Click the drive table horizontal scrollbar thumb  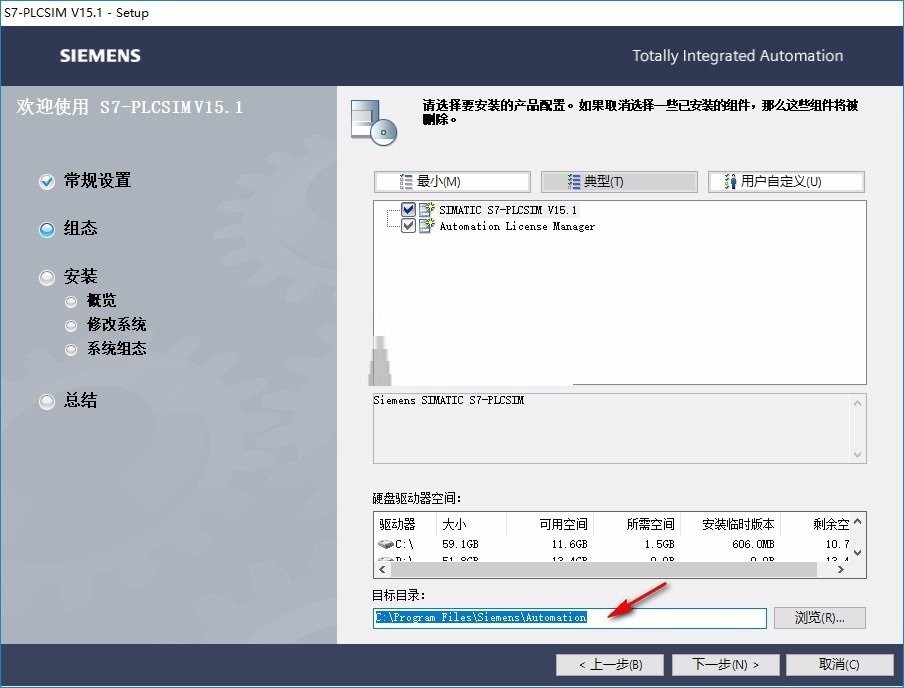click(x=604, y=569)
